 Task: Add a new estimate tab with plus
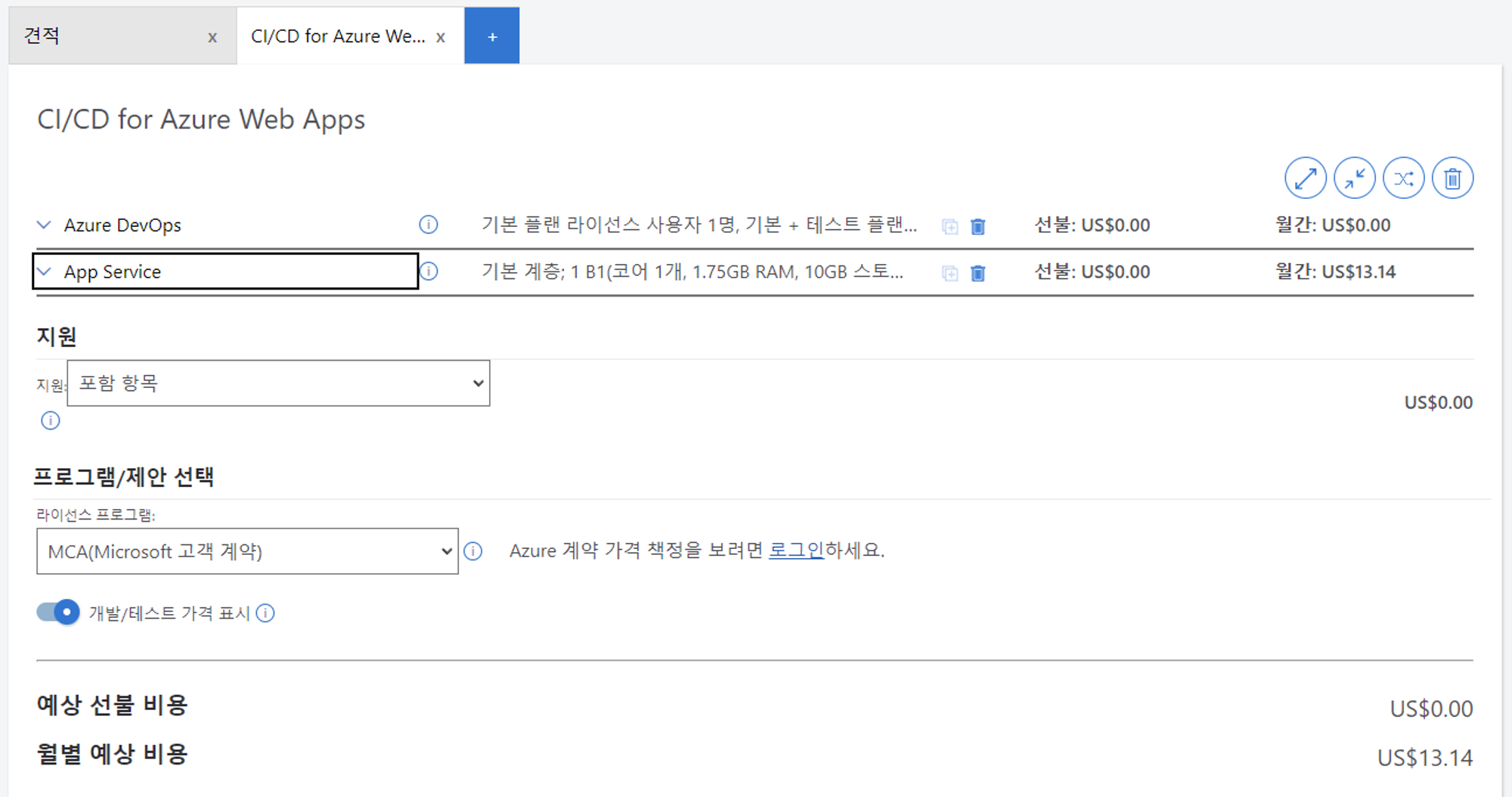pyautogui.click(x=492, y=36)
